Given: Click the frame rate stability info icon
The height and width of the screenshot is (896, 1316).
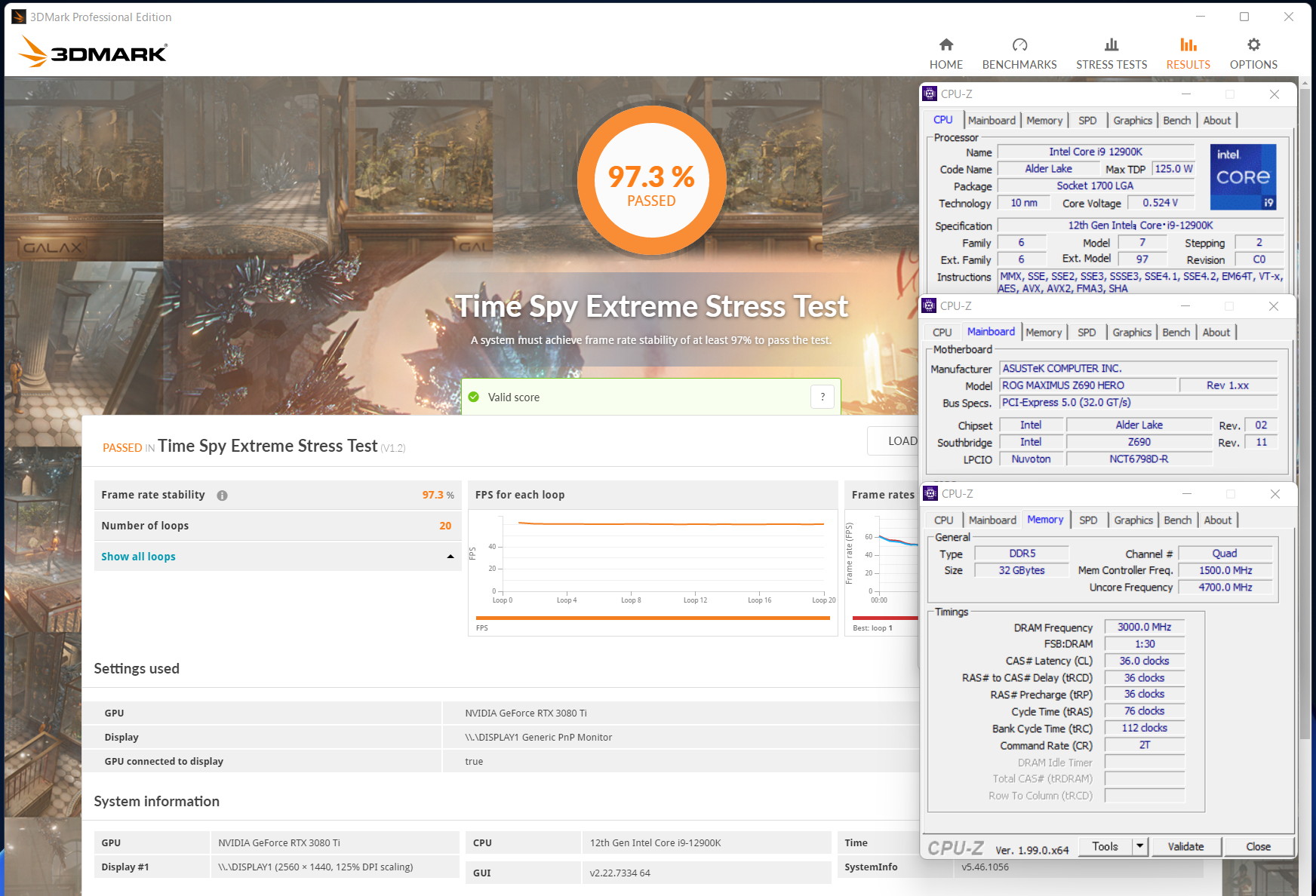Looking at the screenshot, I should coord(222,496).
